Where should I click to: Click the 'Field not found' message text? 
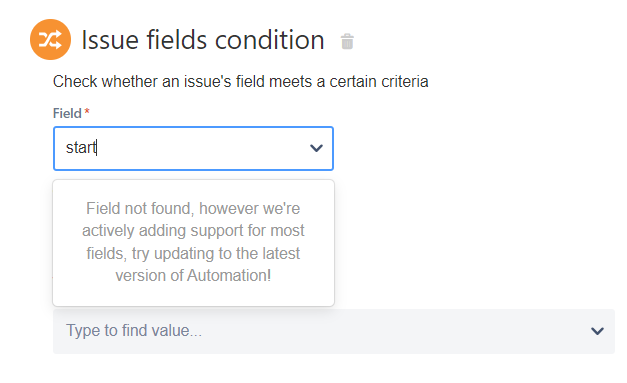pos(193,242)
